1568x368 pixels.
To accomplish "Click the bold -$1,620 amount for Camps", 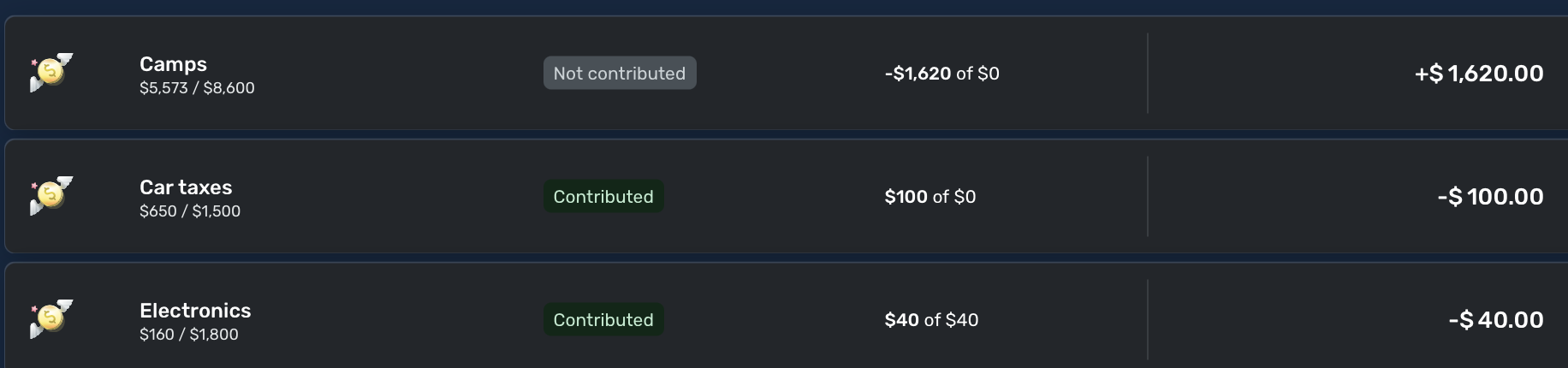I will tap(918, 74).
